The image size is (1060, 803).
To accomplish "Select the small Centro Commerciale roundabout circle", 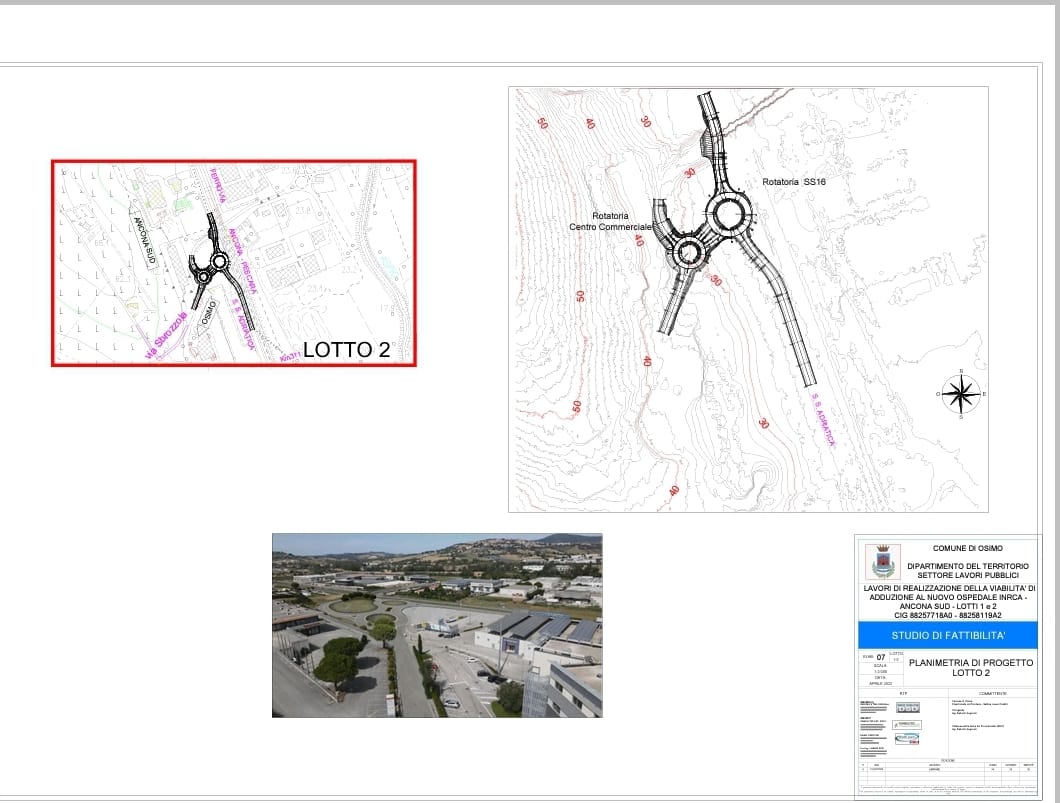I will tap(688, 252).
